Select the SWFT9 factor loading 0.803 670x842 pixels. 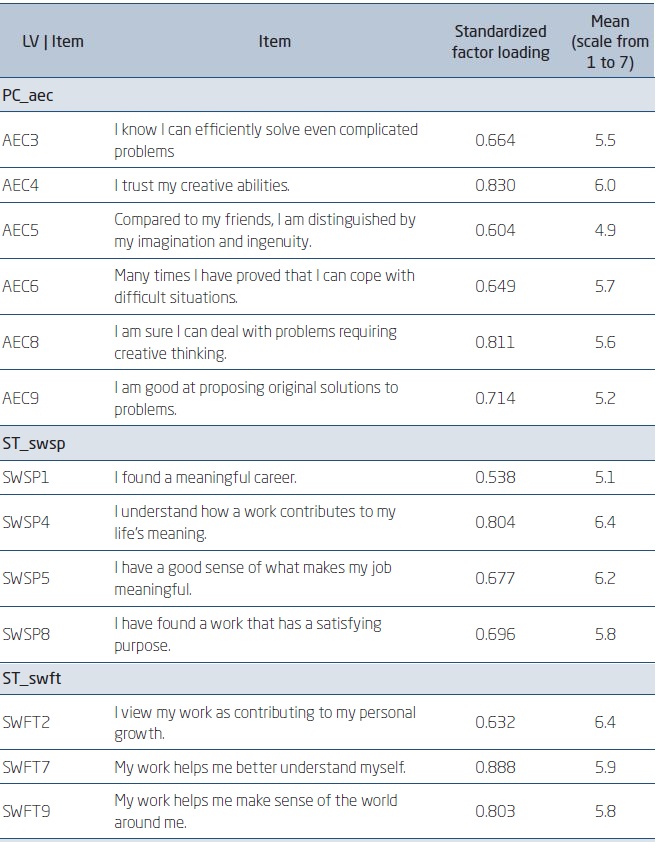pyautogui.click(x=495, y=812)
